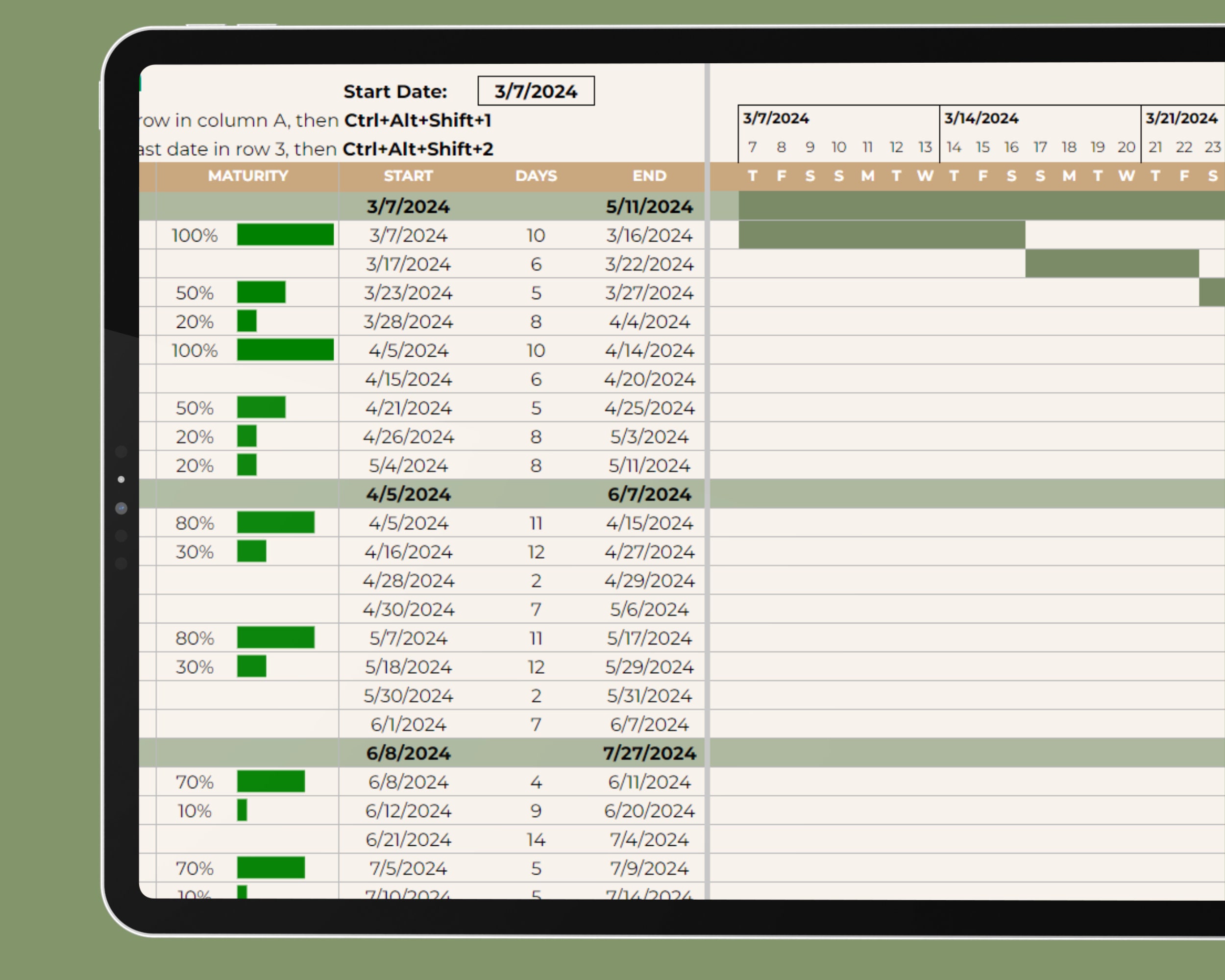Click the 3/14/2024 week header in the timeline
The width and height of the screenshot is (1225, 980).
pyautogui.click(x=980, y=118)
